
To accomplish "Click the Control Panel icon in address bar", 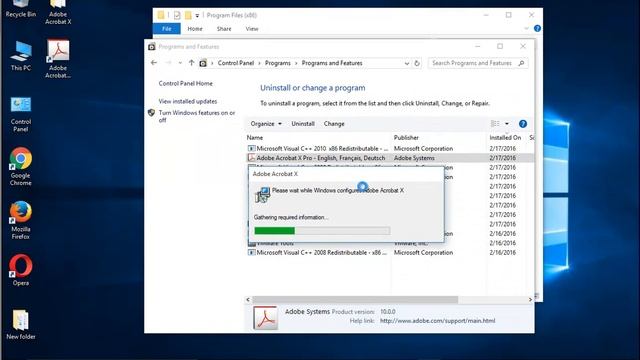I will click(203, 63).
